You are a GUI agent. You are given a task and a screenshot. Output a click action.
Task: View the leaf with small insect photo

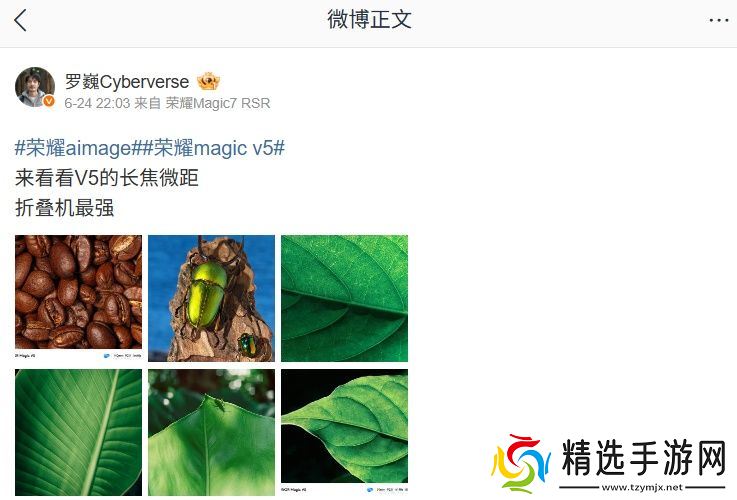click(212, 432)
